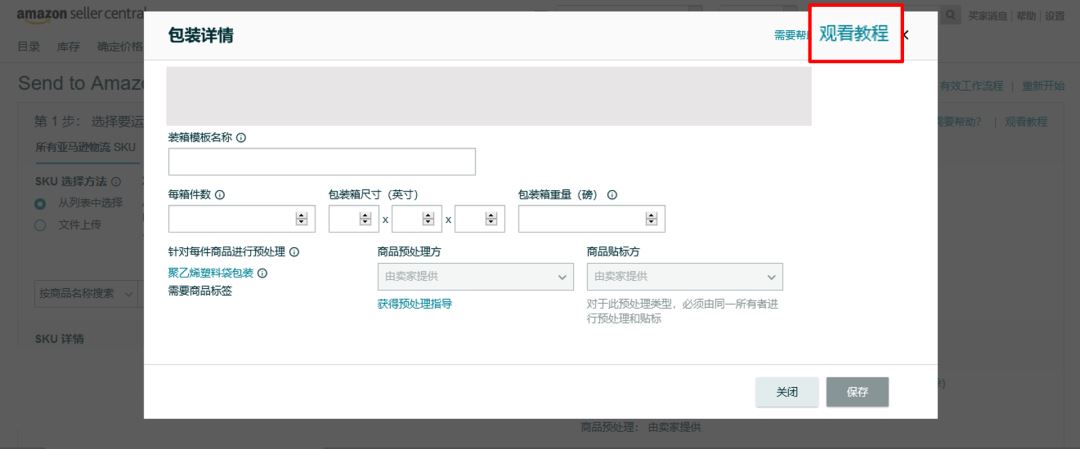Open the 目录 menu
The height and width of the screenshot is (449, 1080).
click(x=28, y=47)
